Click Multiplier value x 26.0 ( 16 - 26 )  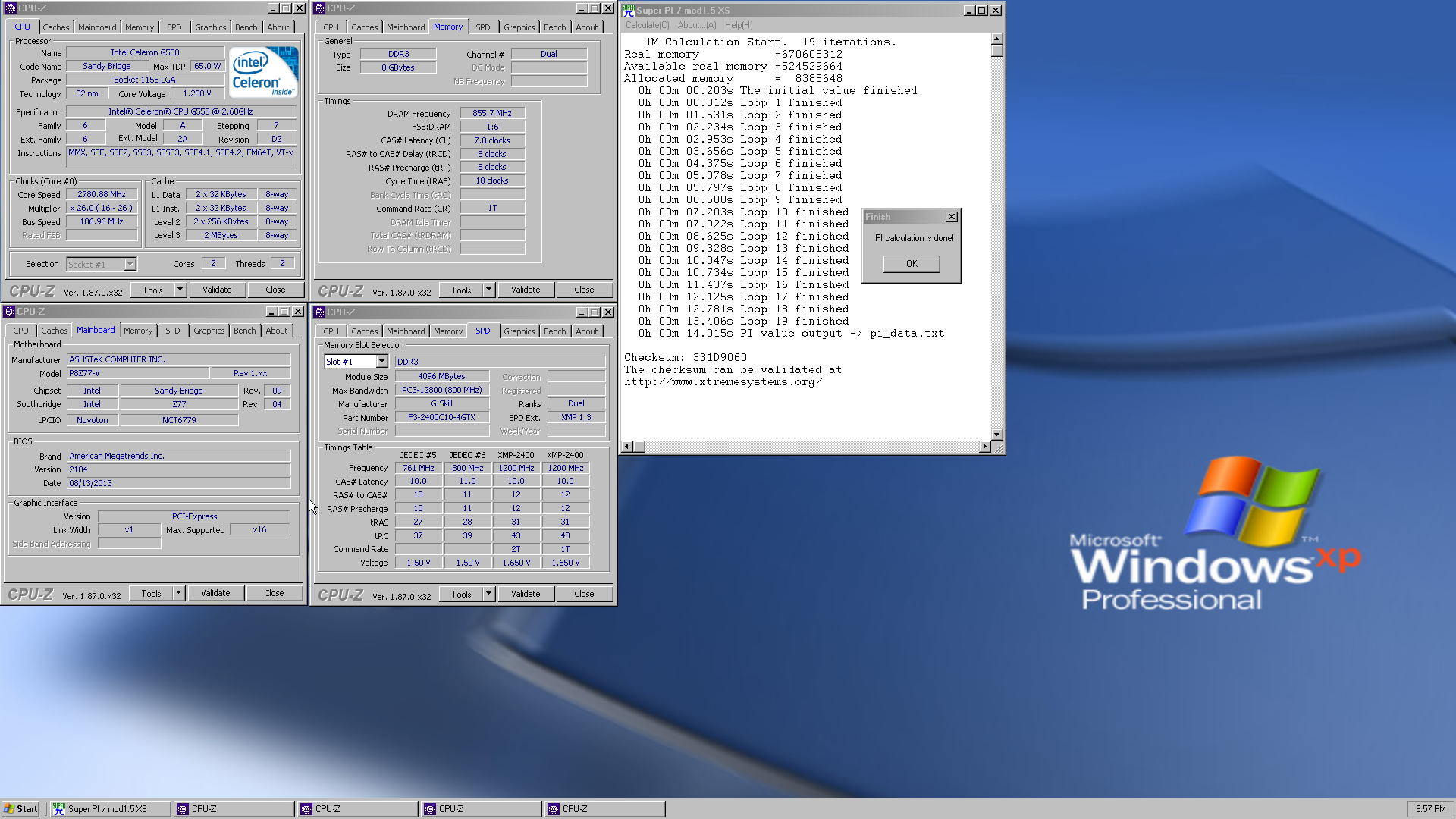[x=102, y=209]
